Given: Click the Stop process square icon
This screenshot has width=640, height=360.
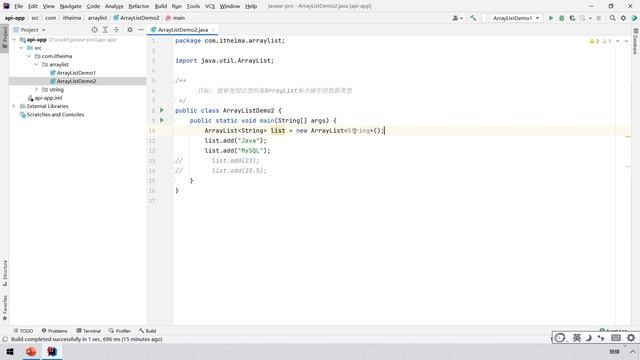Looking at the screenshot, I should (599, 18).
